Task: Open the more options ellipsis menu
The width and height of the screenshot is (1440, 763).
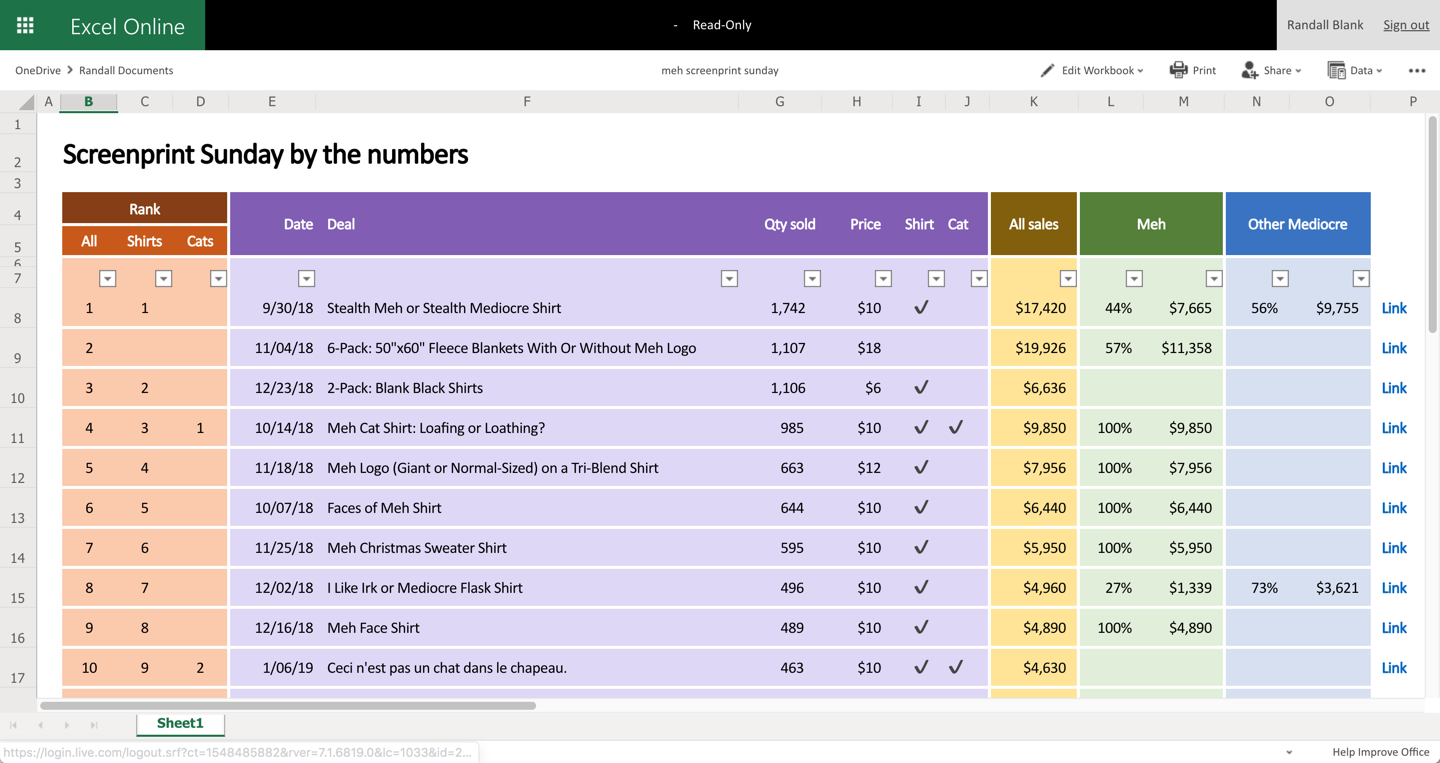Action: 1416,70
